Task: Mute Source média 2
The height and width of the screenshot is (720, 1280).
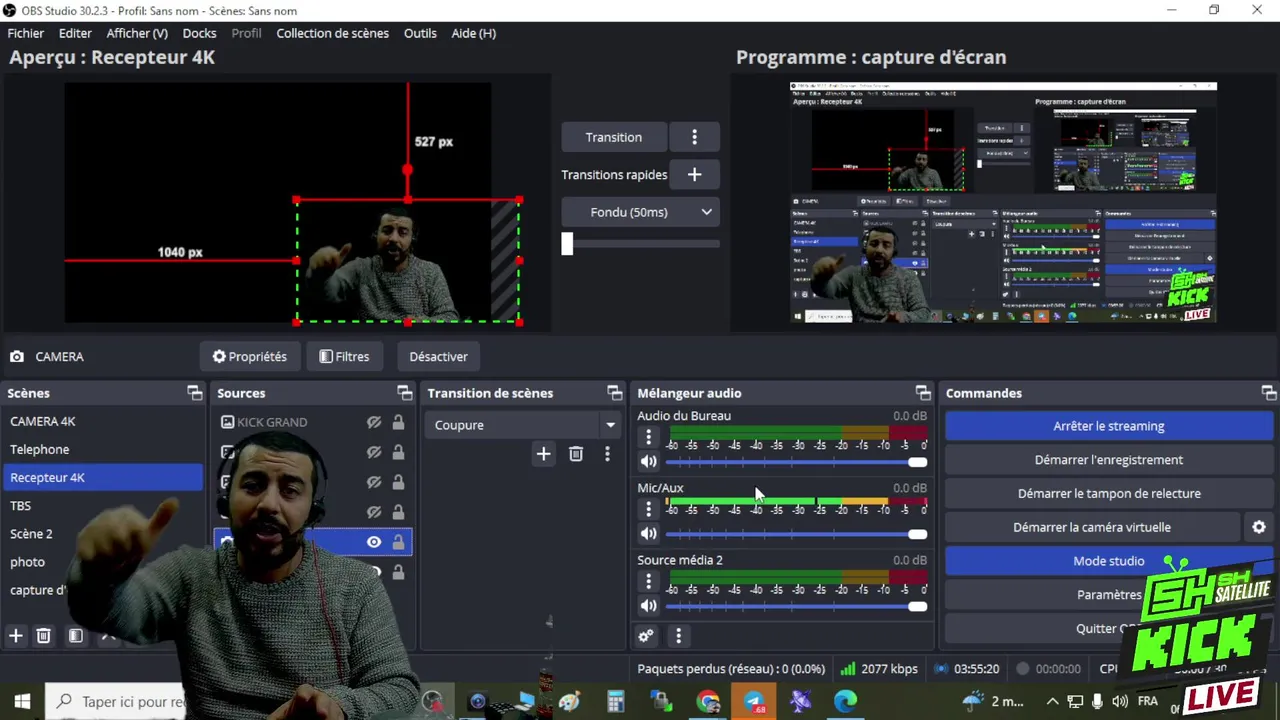Action: point(648,606)
